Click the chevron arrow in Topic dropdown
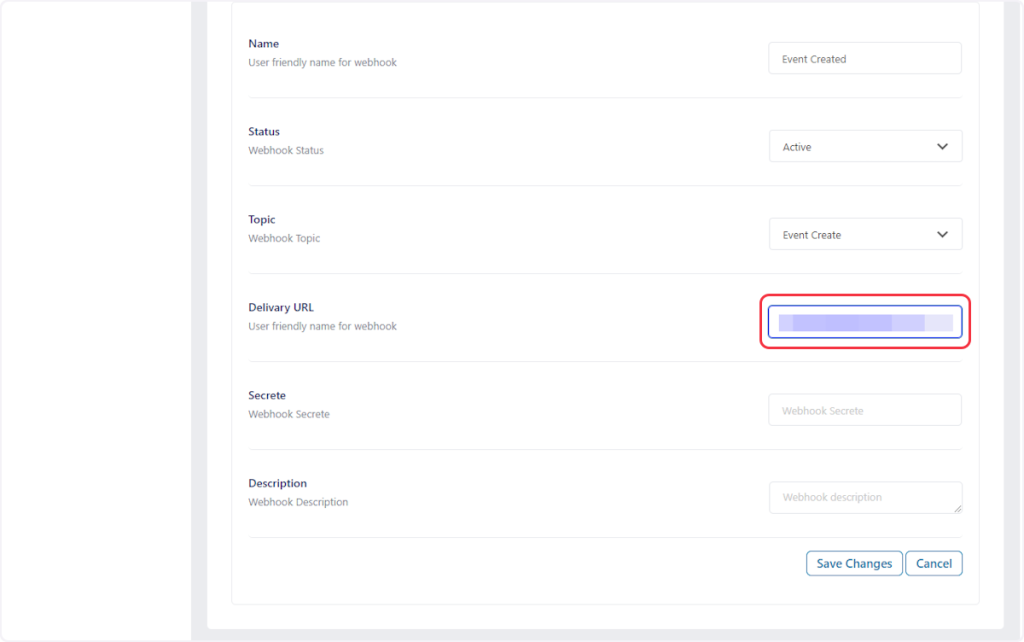The width and height of the screenshot is (1024, 642). 942,235
